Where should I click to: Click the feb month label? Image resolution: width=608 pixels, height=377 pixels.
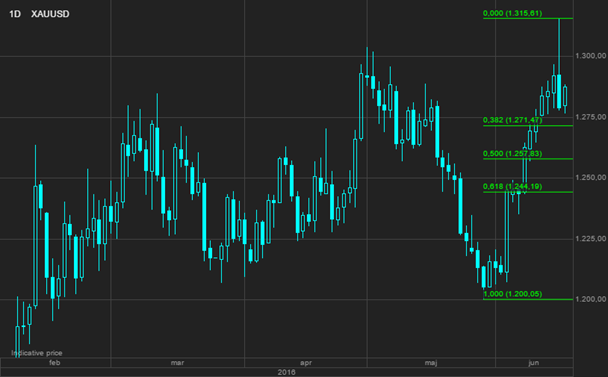pos(55,363)
